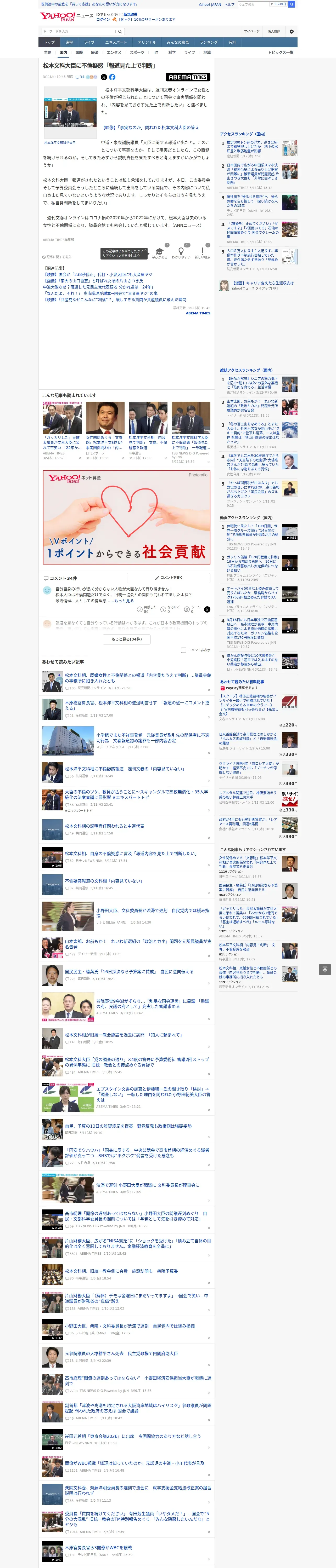Viewport: 336px width, 1568px height.
Task: Open ranking video ガソリン価格「170円程度に抑制」
Action: pos(253,564)
